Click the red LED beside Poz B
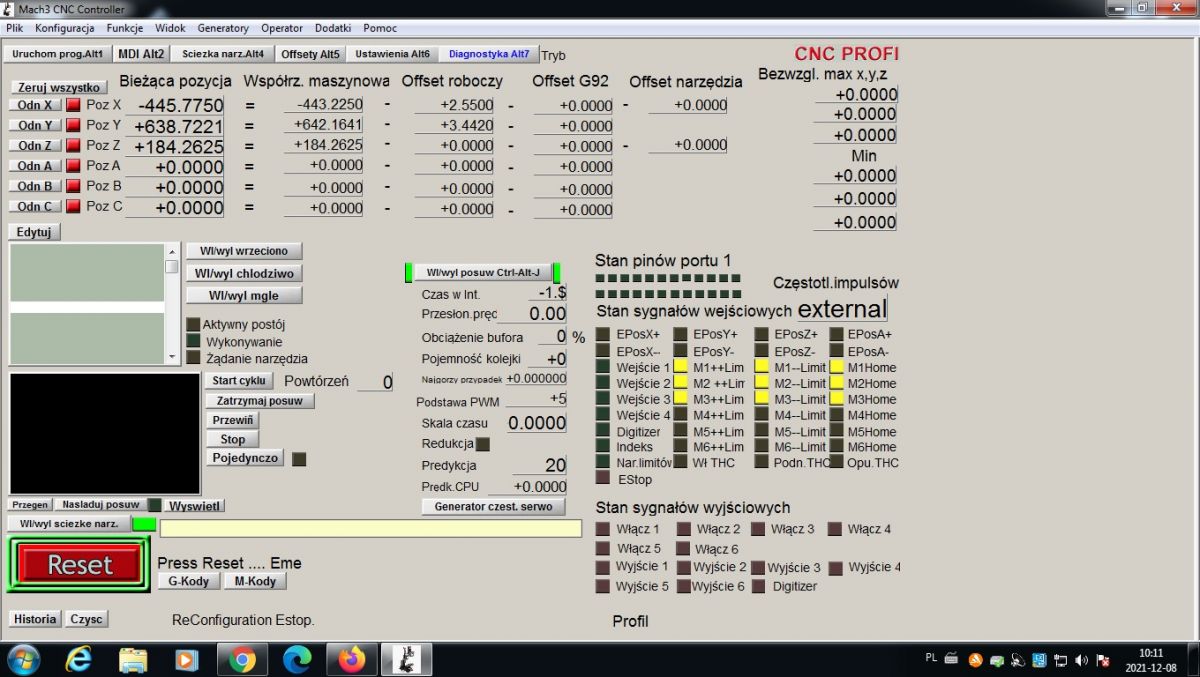The width and height of the screenshot is (1200, 677). tap(73, 186)
